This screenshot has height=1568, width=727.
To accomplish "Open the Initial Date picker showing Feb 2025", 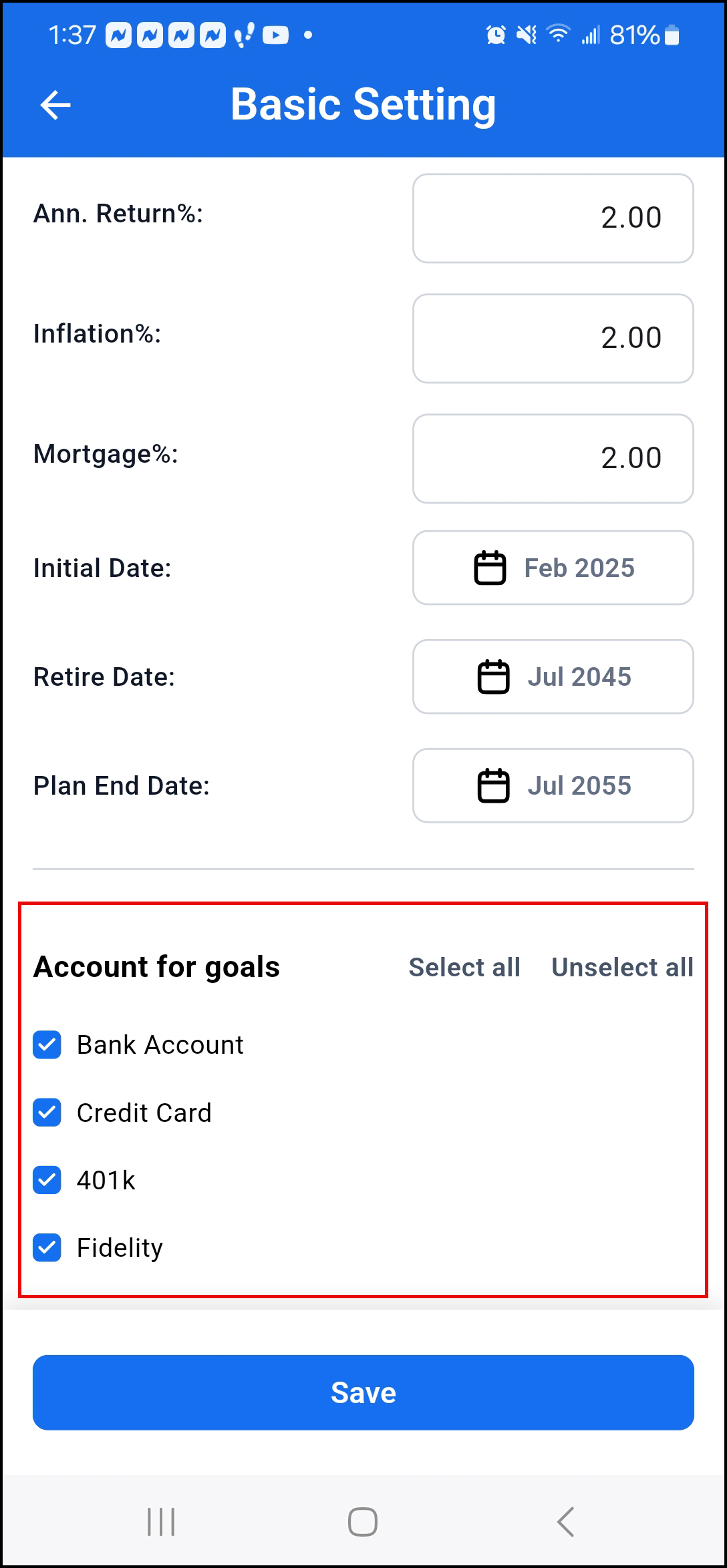I will [553, 568].
